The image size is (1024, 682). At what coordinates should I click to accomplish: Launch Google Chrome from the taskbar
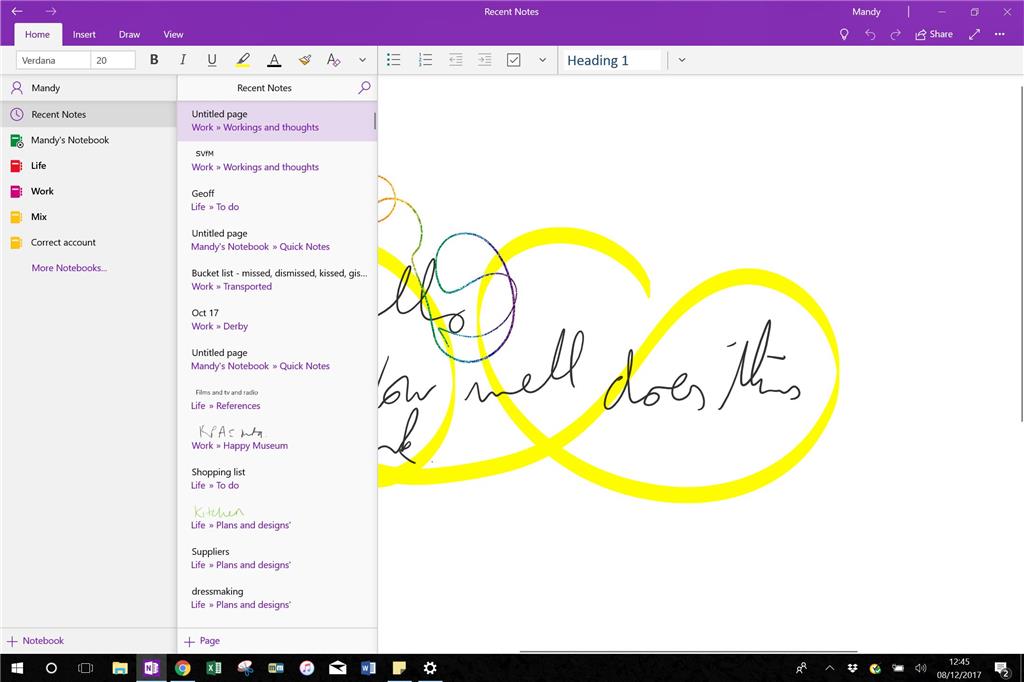coord(183,668)
